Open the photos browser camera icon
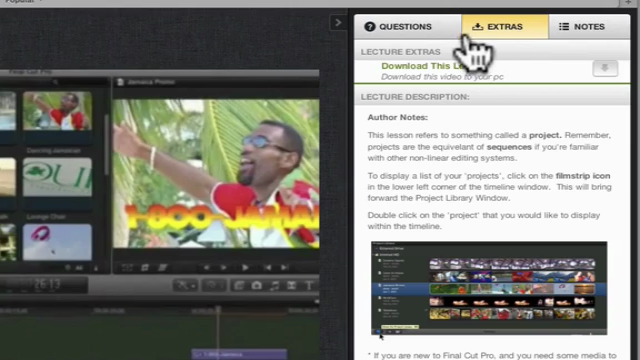Image resolution: width=640 pixels, height=360 pixels. 256,285
